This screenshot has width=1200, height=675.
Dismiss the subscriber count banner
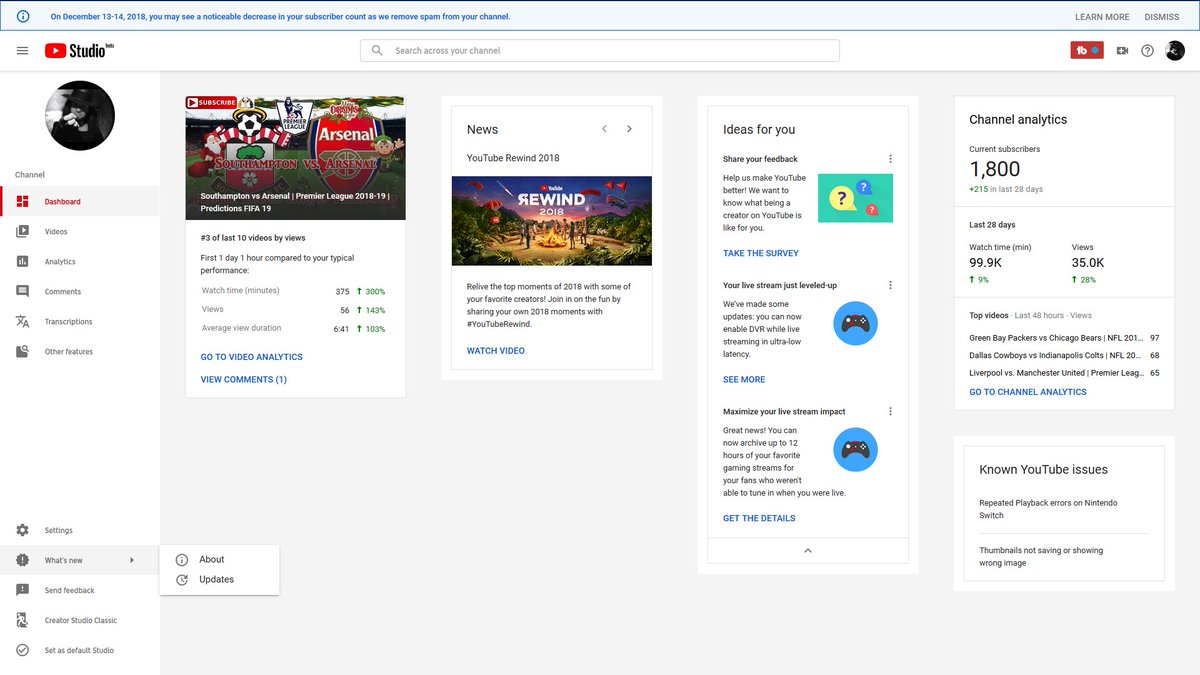coord(1162,17)
